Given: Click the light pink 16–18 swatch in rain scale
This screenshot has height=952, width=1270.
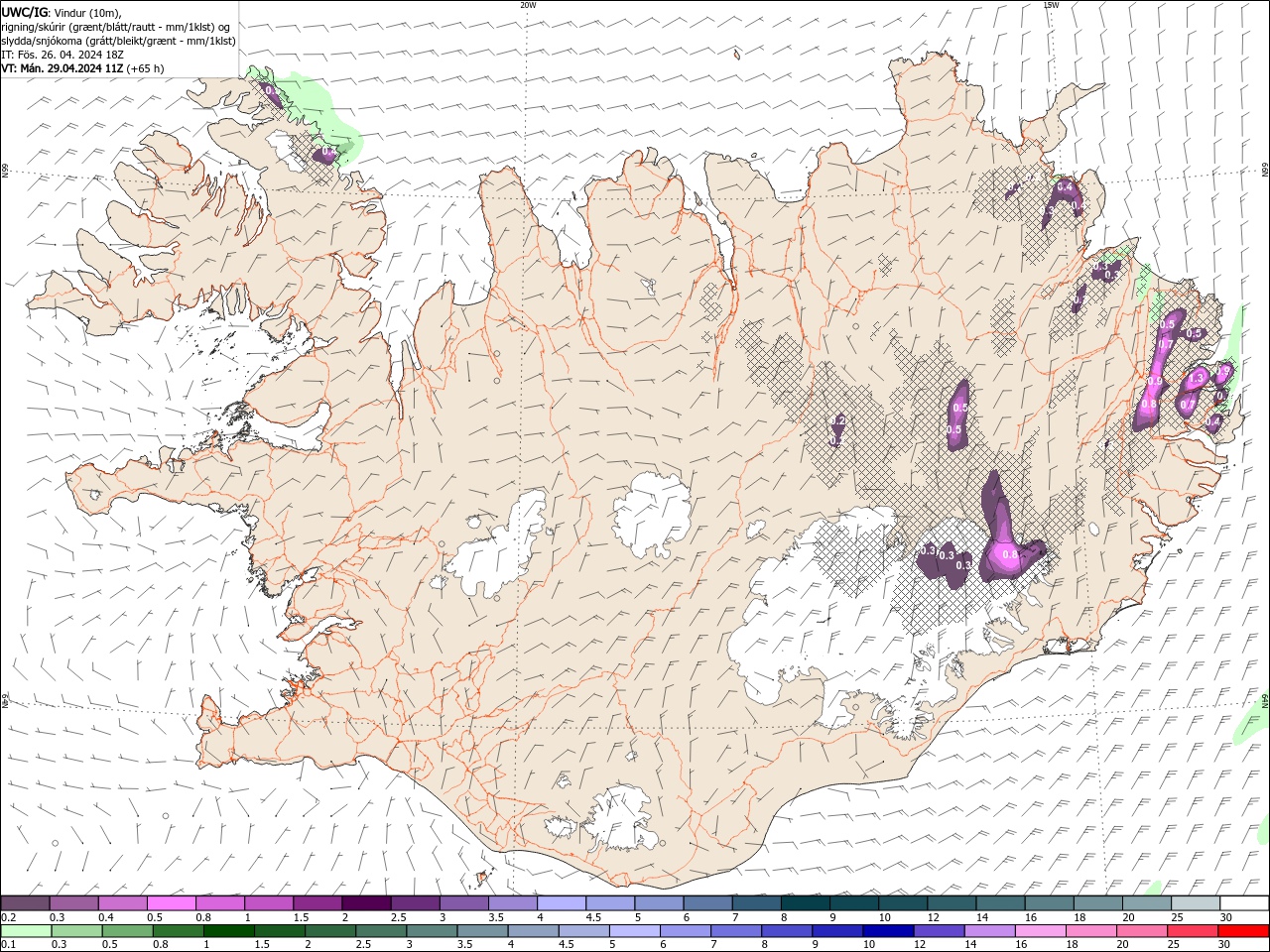Looking at the screenshot, I should tap(1040, 931).
